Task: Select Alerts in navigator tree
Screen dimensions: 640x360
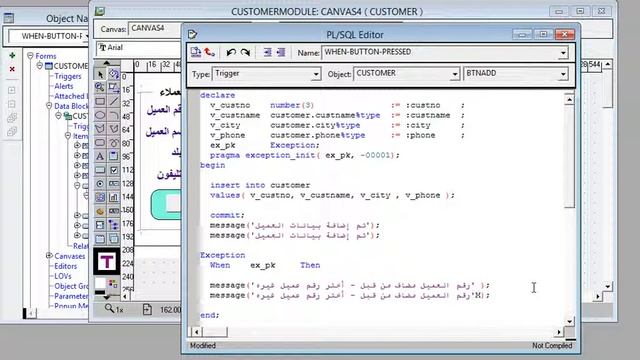Action: [x=64, y=86]
